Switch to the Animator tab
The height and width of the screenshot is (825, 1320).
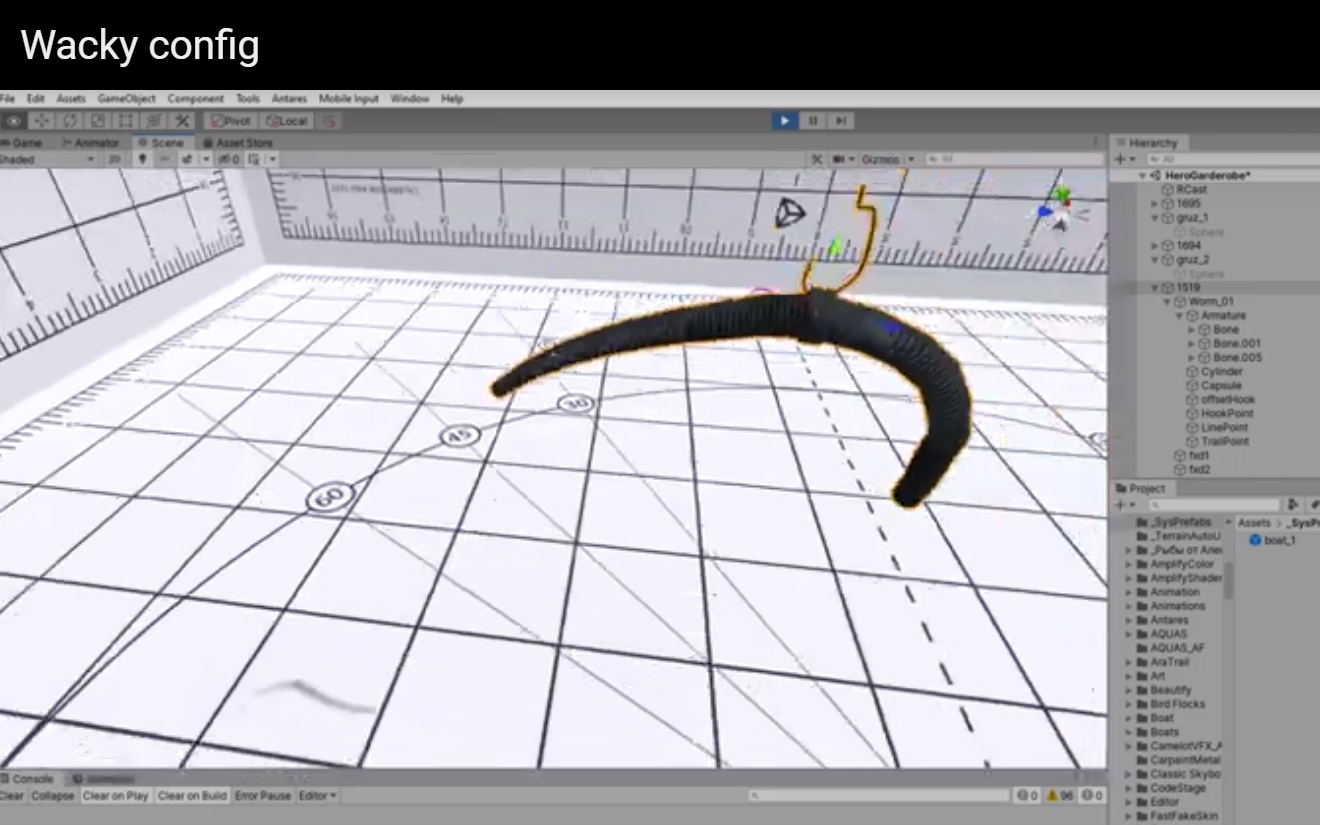click(90, 143)
